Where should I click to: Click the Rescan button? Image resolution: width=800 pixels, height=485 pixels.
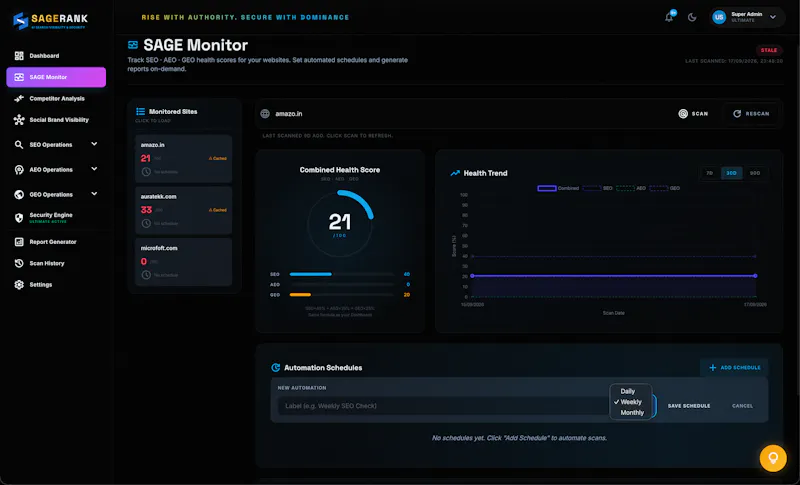point(751,114)
